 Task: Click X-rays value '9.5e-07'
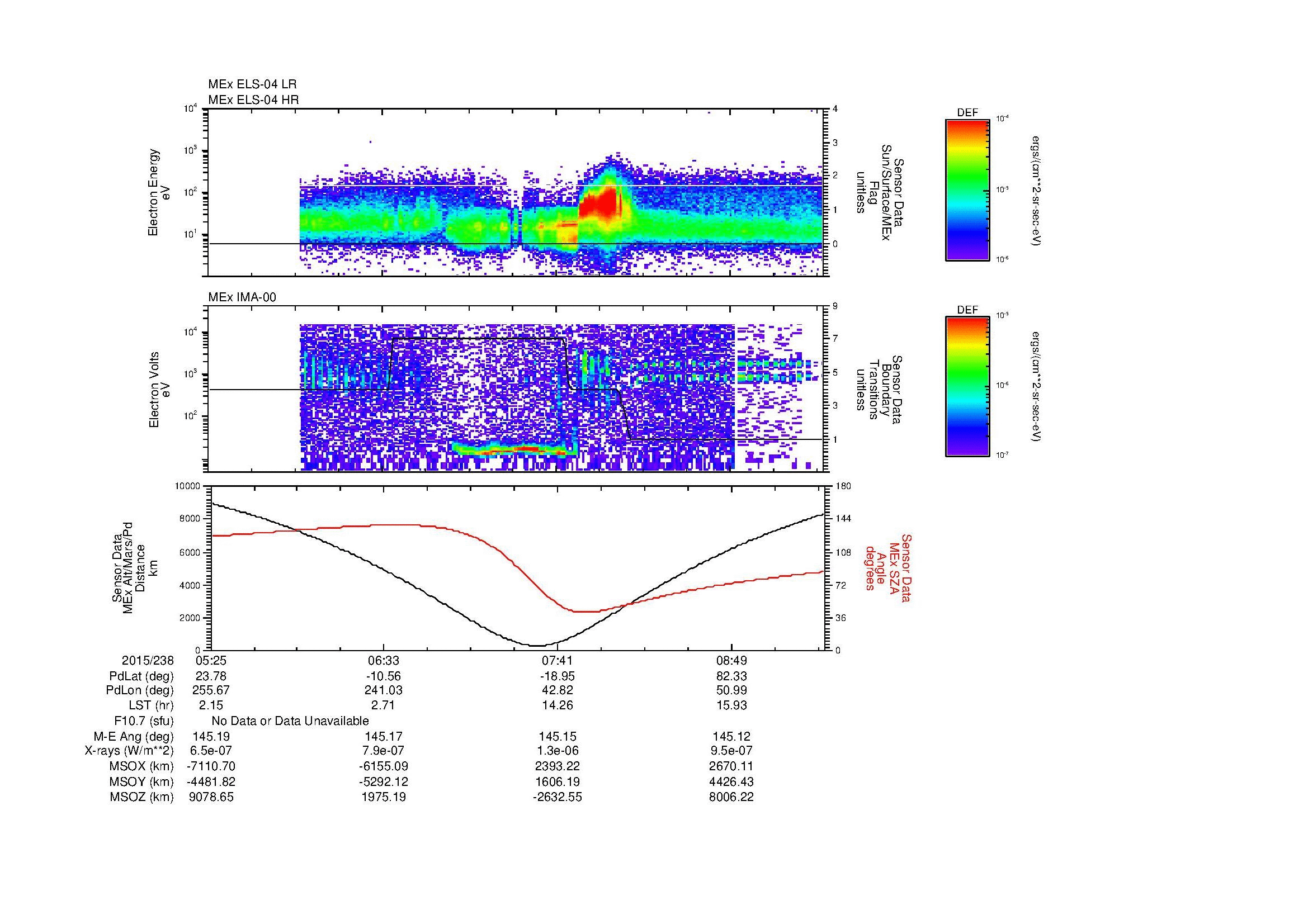click(731, 751)
